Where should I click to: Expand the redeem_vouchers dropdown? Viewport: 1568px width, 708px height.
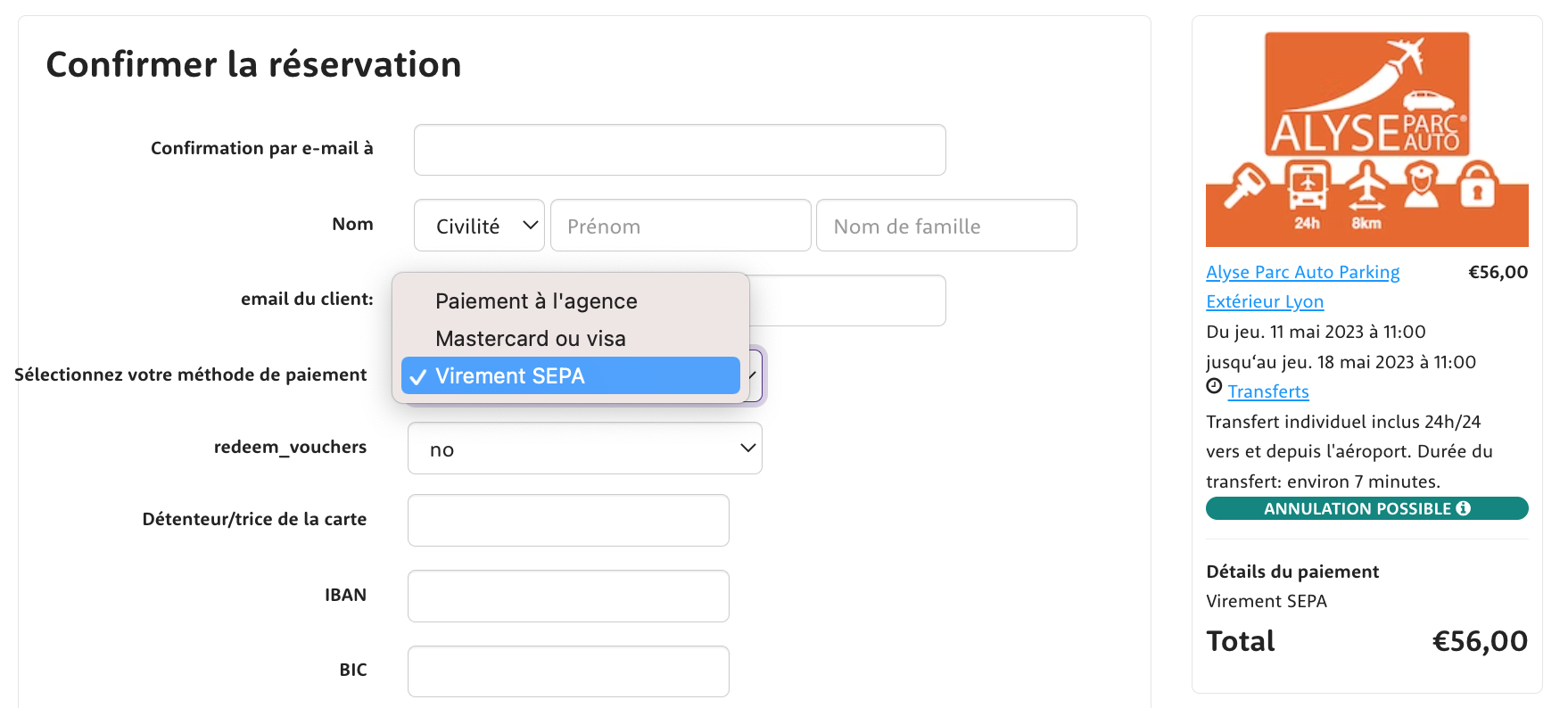point(584,449)
